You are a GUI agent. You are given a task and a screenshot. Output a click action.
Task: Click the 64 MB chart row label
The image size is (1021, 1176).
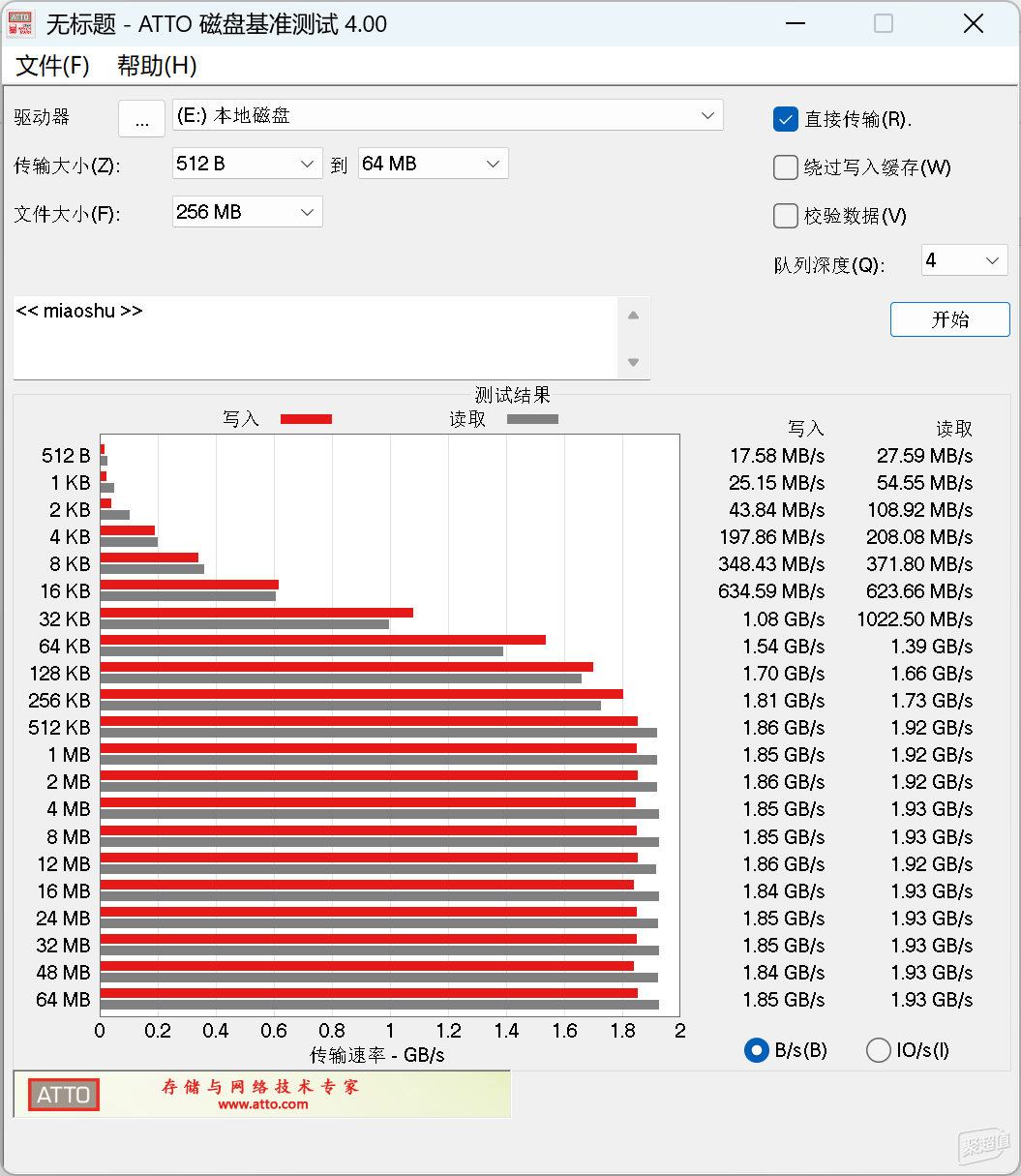coord(64,999)
